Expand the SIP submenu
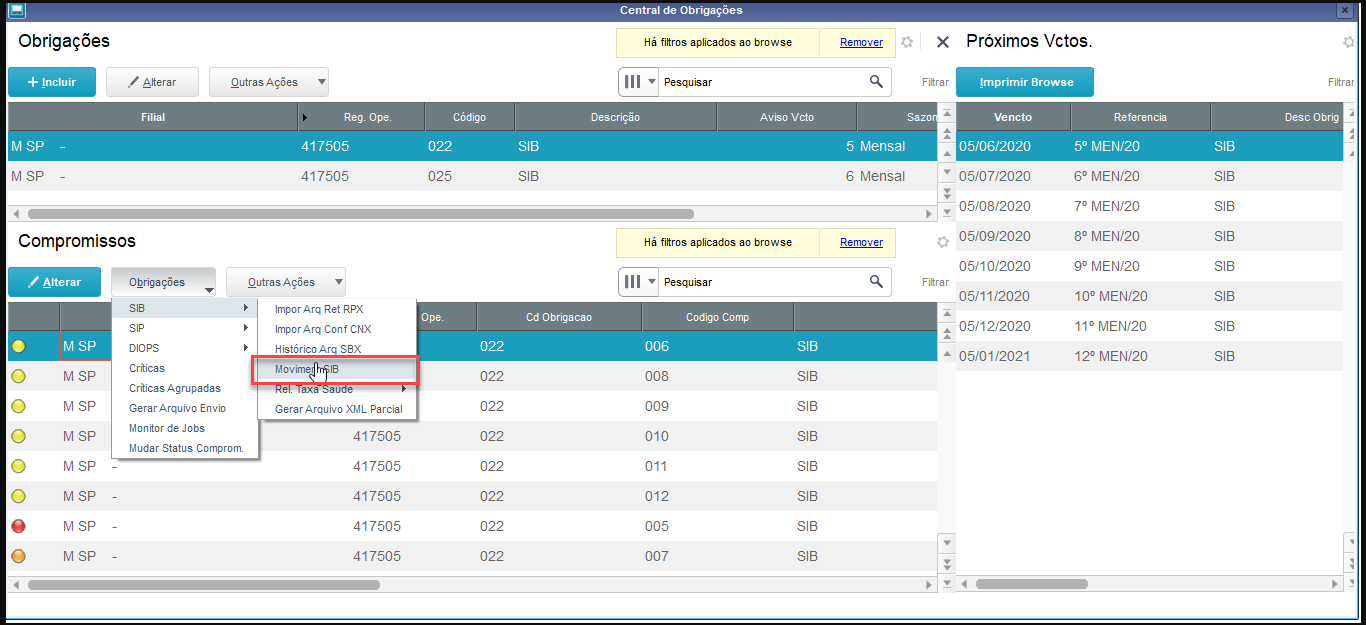The width and height of the screenshot is (1366, 625). 185,328
